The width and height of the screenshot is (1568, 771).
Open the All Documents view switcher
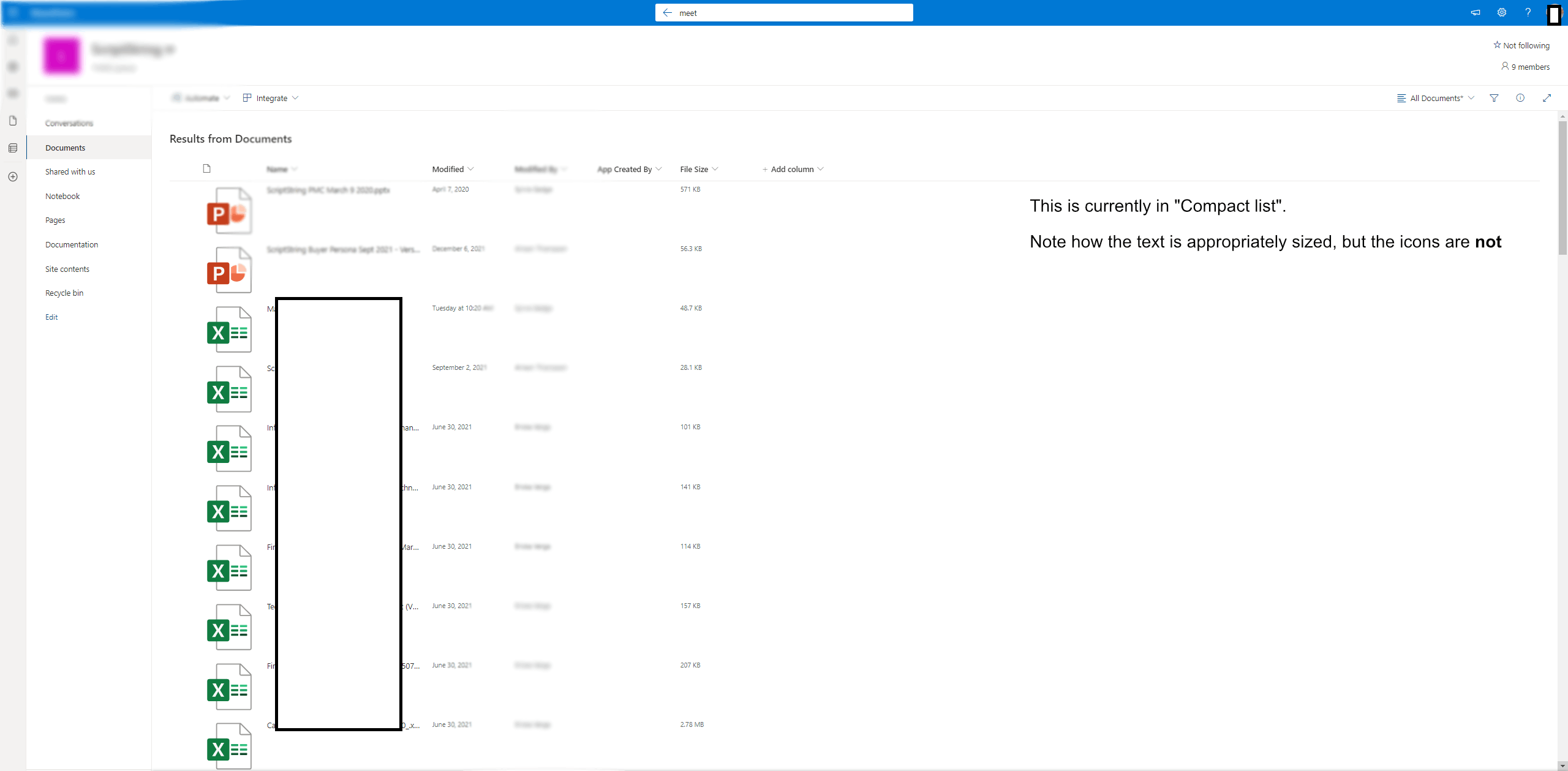[x=1435, y=98]
